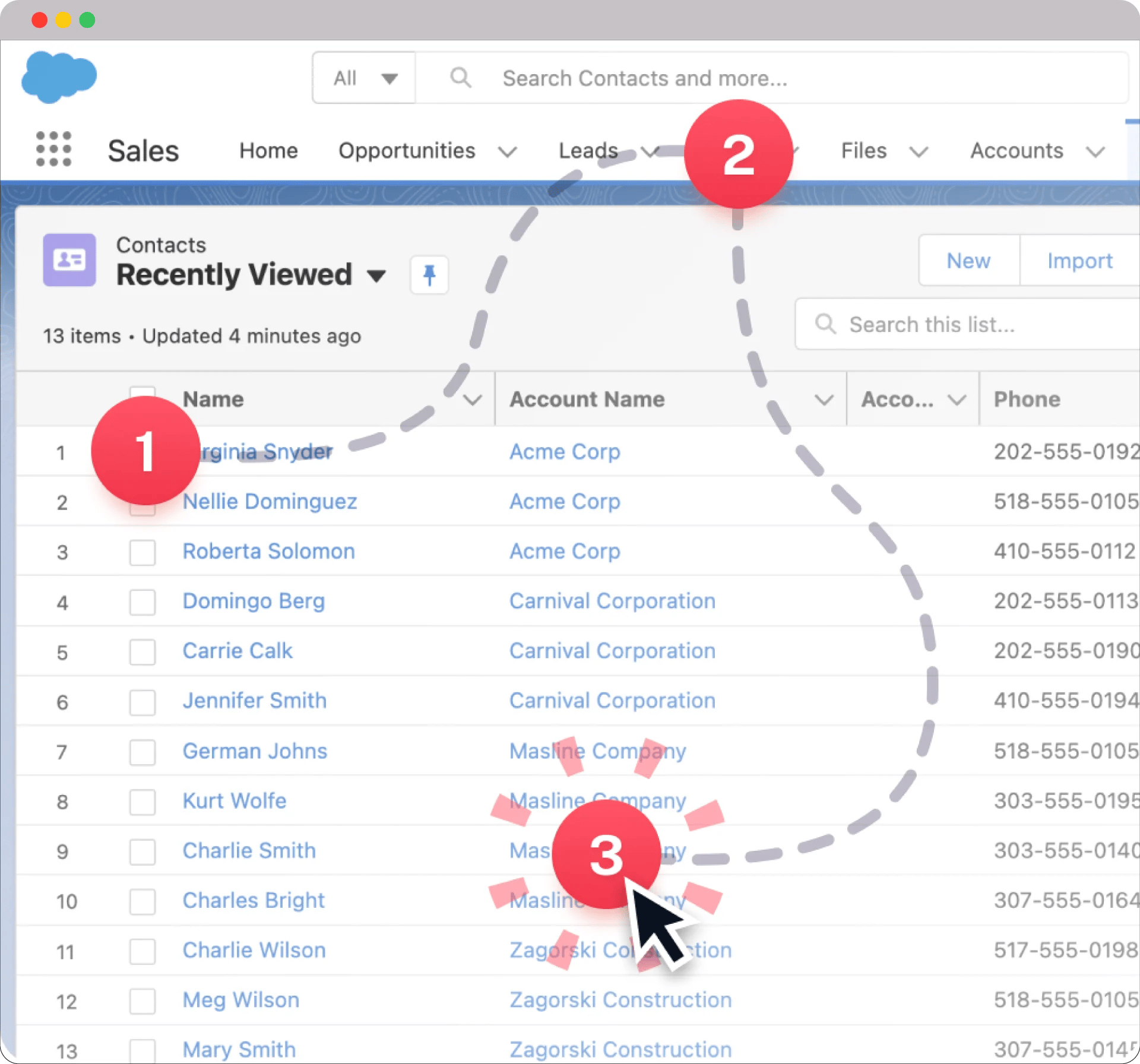Open the Domingo Berg contact link

point(254,601)
